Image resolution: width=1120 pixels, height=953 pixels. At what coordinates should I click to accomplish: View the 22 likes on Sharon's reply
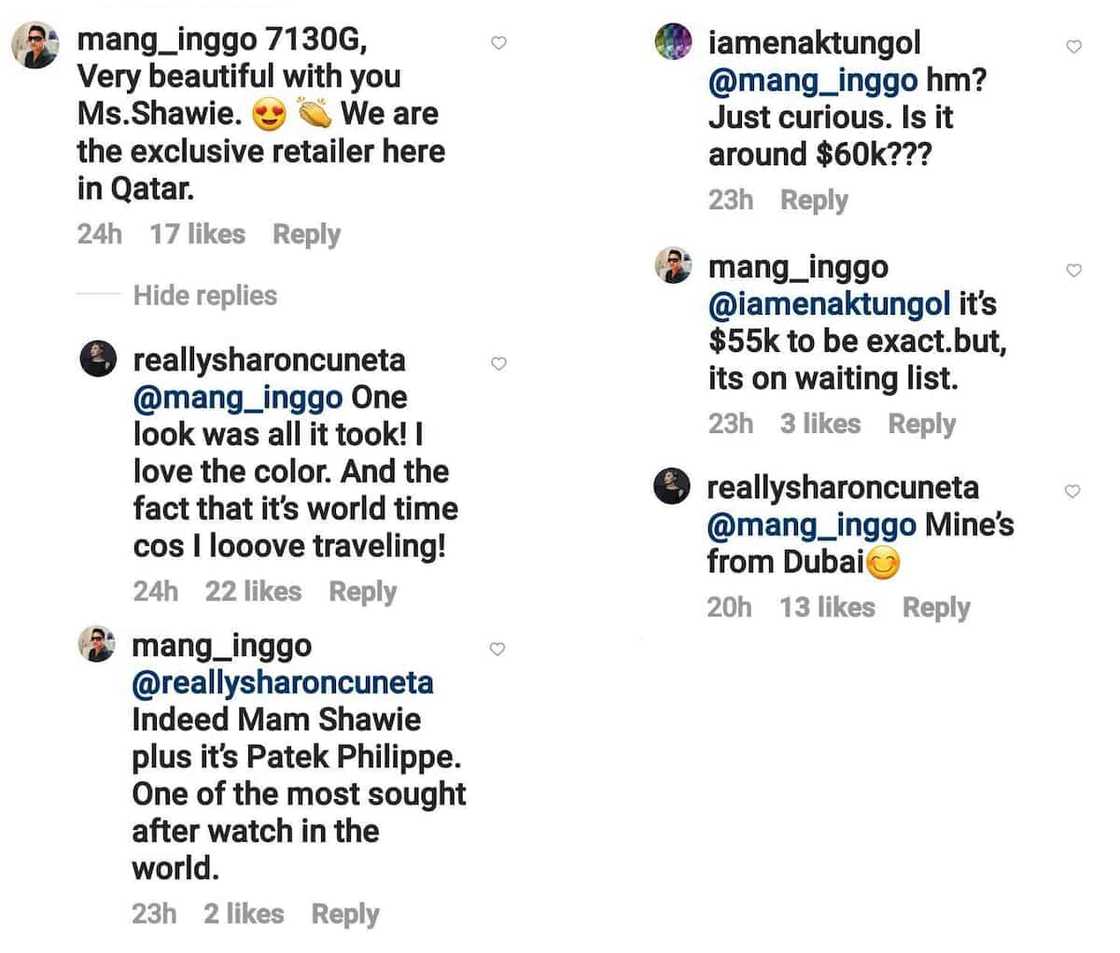(253, 592)
